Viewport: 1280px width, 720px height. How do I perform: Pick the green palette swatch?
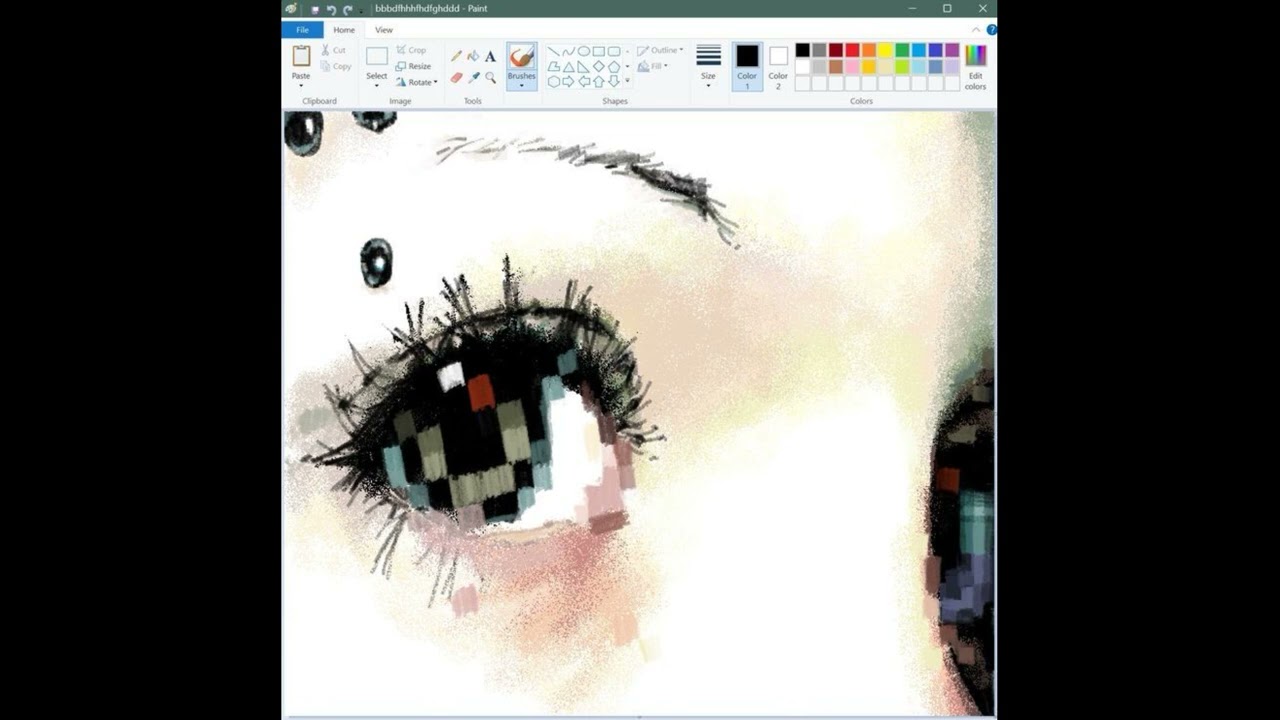(x=902, y=50)
